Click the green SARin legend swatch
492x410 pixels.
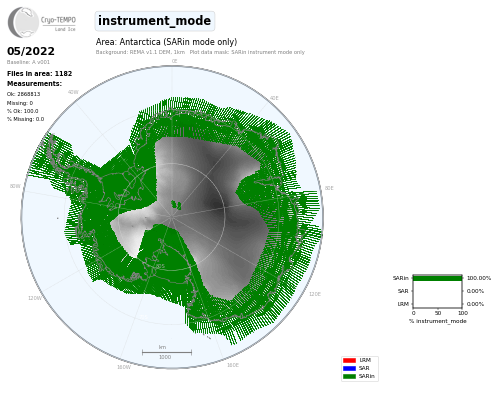click(x=349, y=376)
